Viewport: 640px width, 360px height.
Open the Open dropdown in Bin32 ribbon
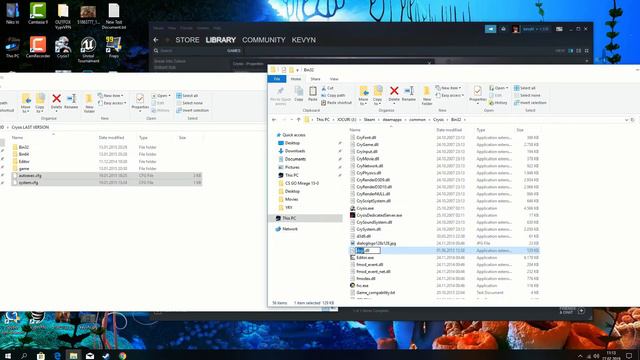pos(499,88)
